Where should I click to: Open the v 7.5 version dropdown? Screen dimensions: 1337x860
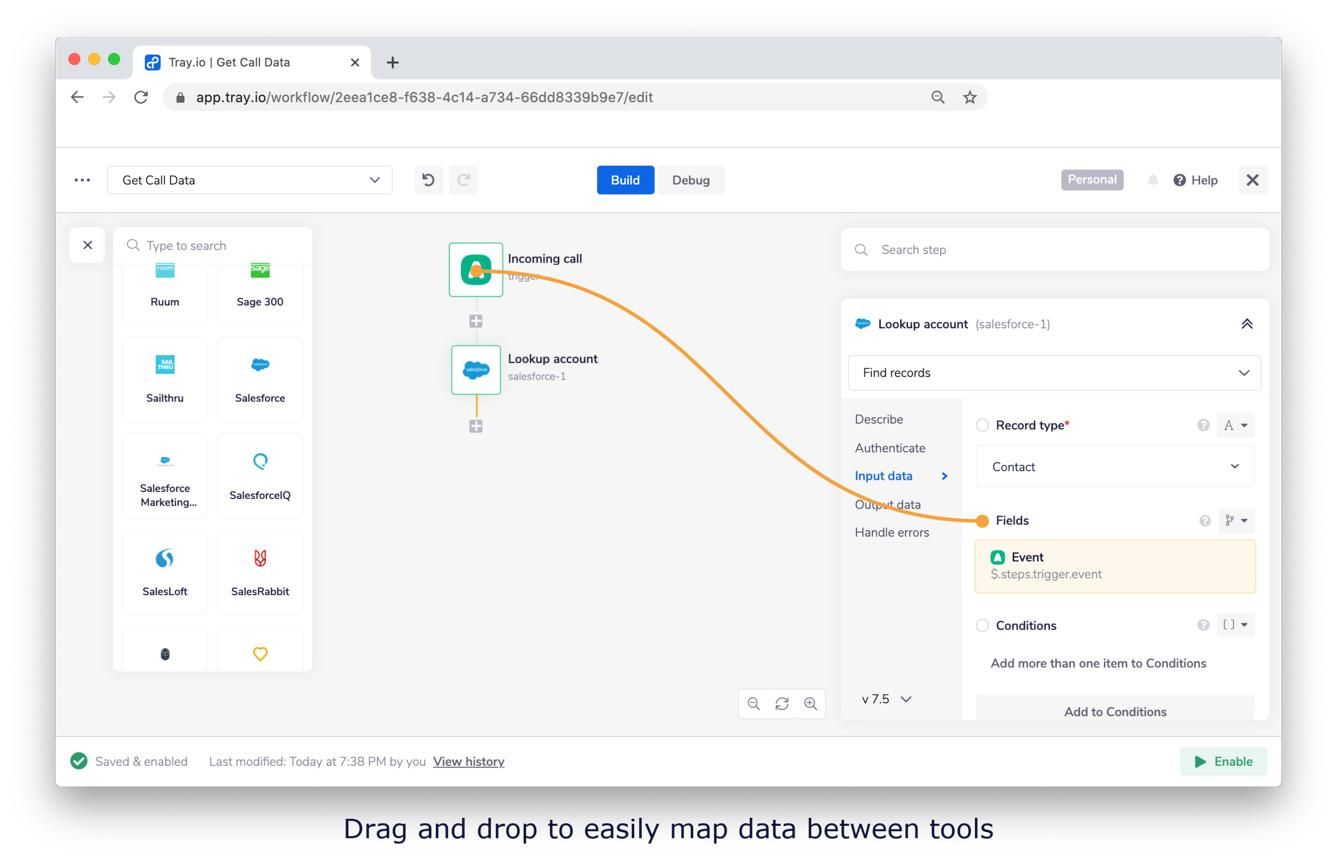click(887, 699)
